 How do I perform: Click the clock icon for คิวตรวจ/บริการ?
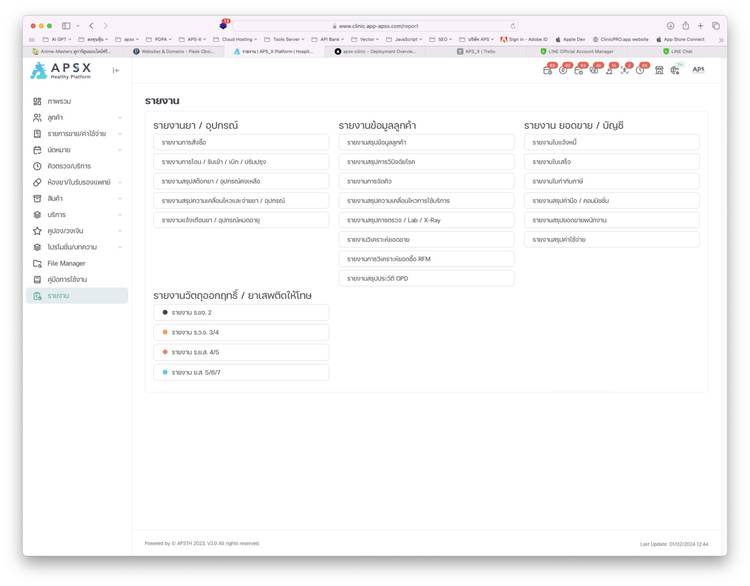37,166
